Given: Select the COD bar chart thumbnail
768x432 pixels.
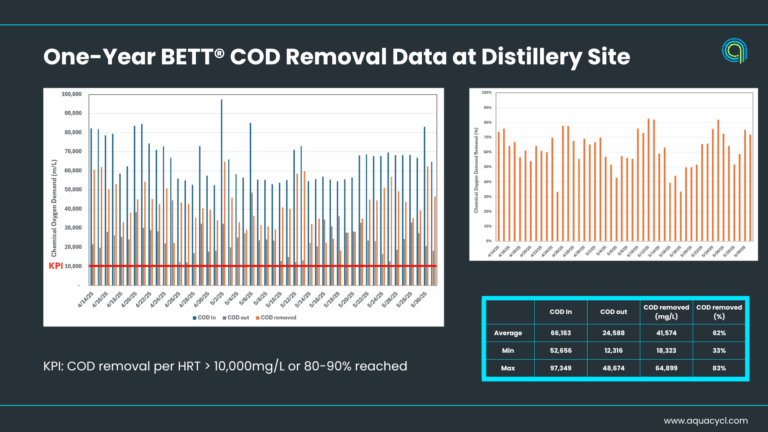Looking at the screenshot, I should click(x=243, y=207).
